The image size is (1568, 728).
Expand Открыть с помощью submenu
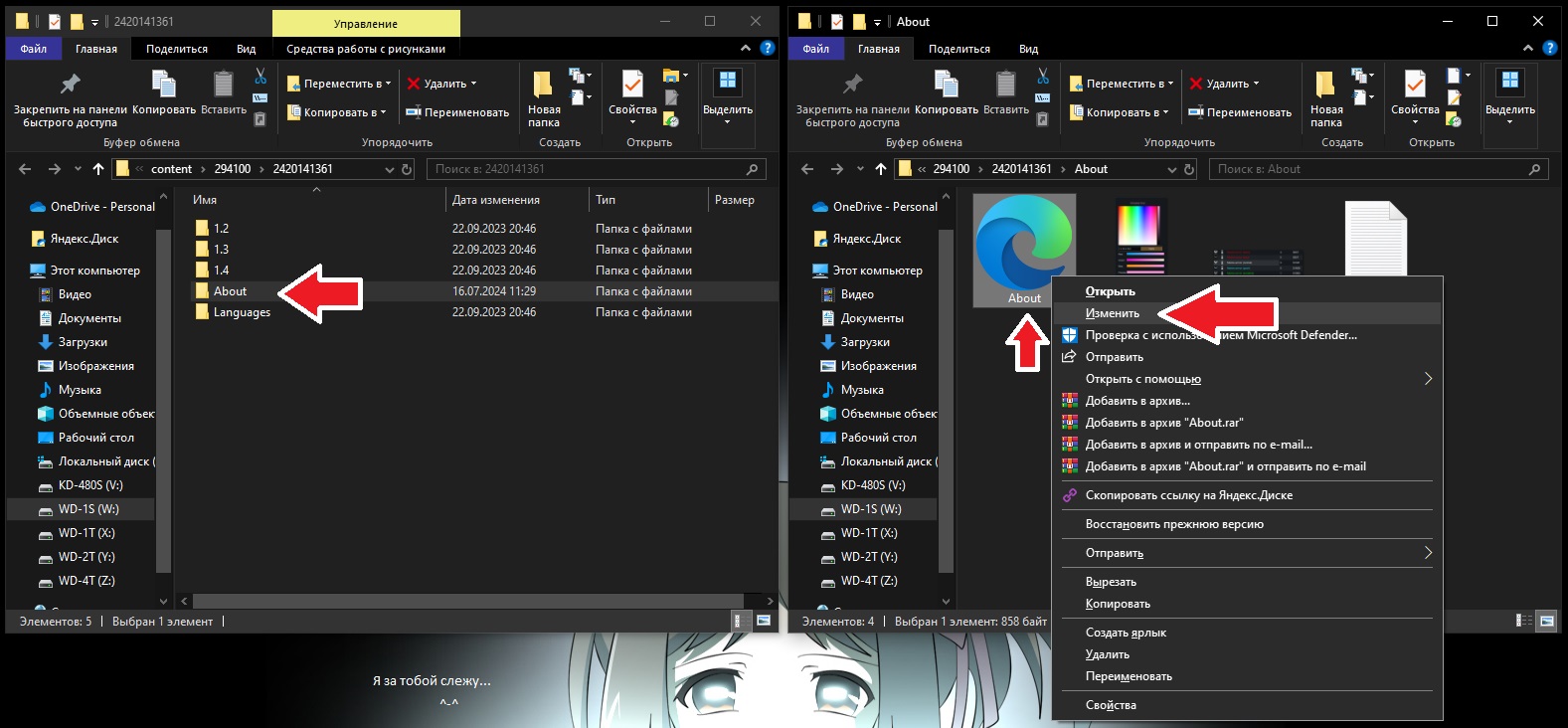click(x=1428, y=379)
